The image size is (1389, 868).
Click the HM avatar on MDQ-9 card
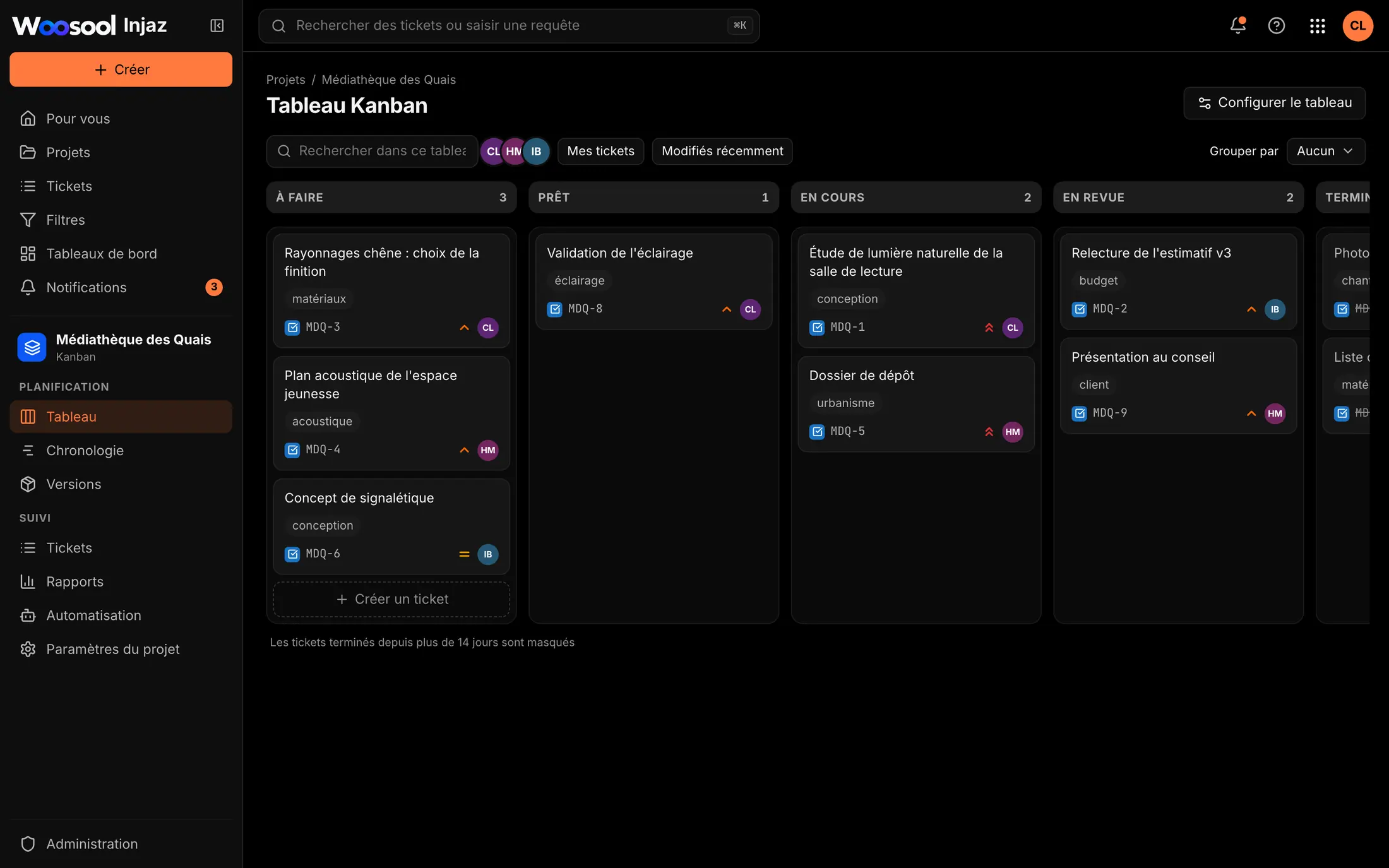click(1275, 413)
